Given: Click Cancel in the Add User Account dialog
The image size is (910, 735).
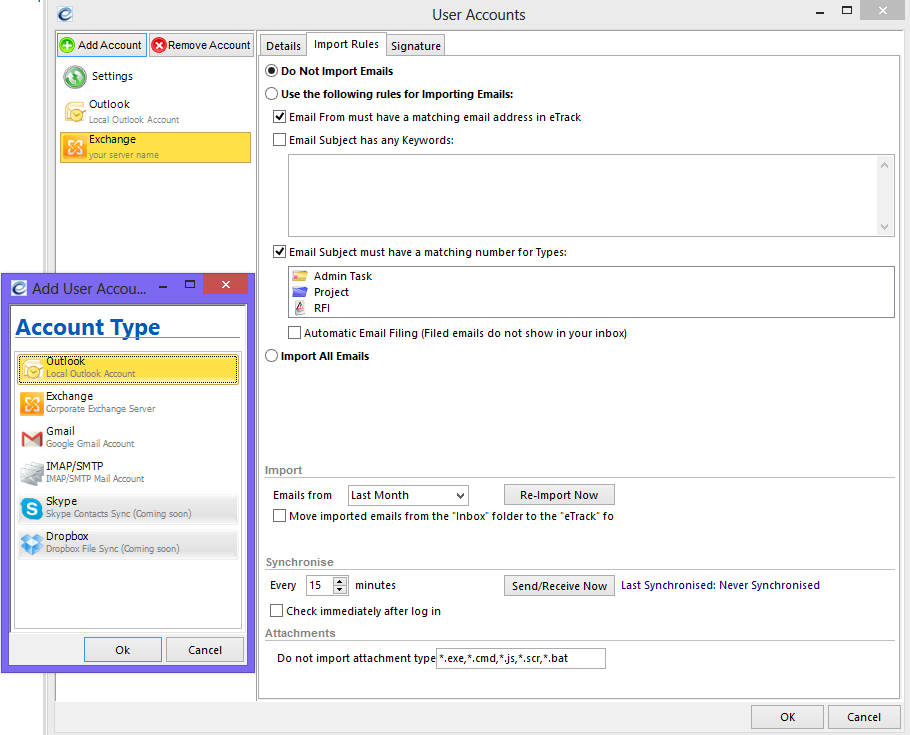Looking at the screenshot, I should click(x=205, y=650).
